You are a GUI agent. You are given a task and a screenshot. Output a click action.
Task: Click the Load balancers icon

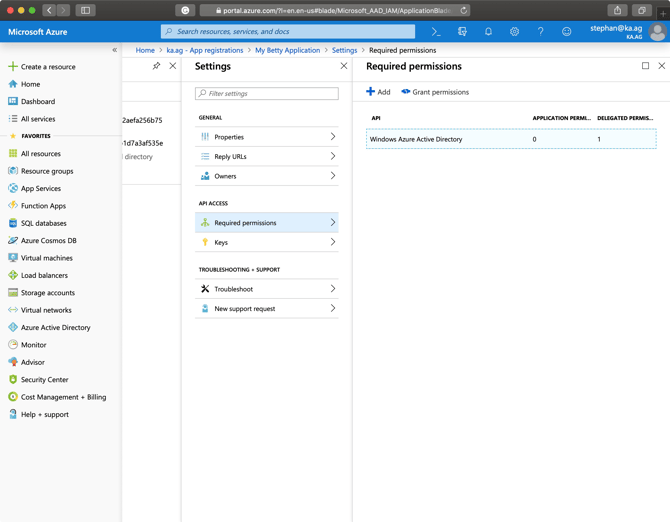13,275
